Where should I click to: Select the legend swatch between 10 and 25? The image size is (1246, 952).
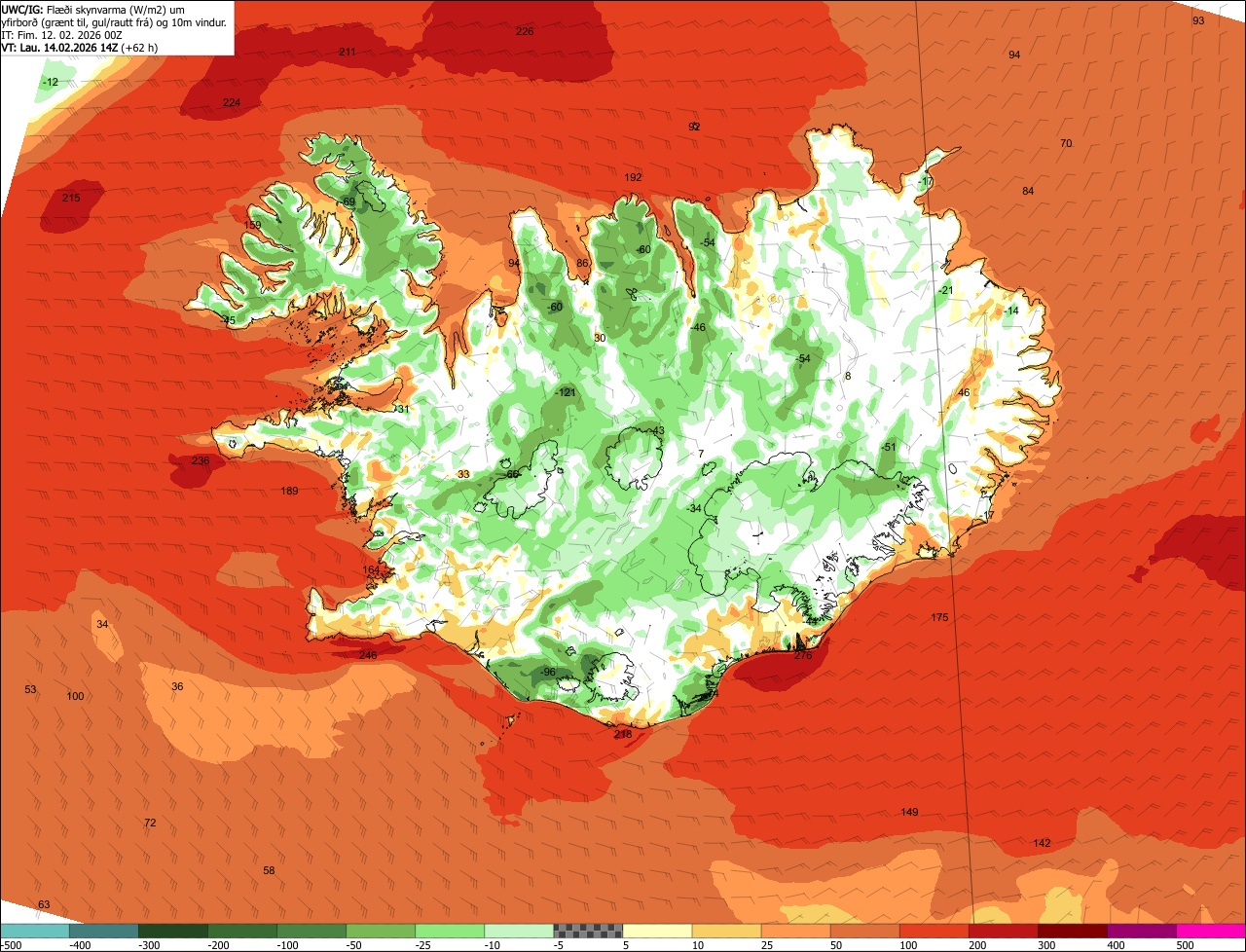point(726,932)
